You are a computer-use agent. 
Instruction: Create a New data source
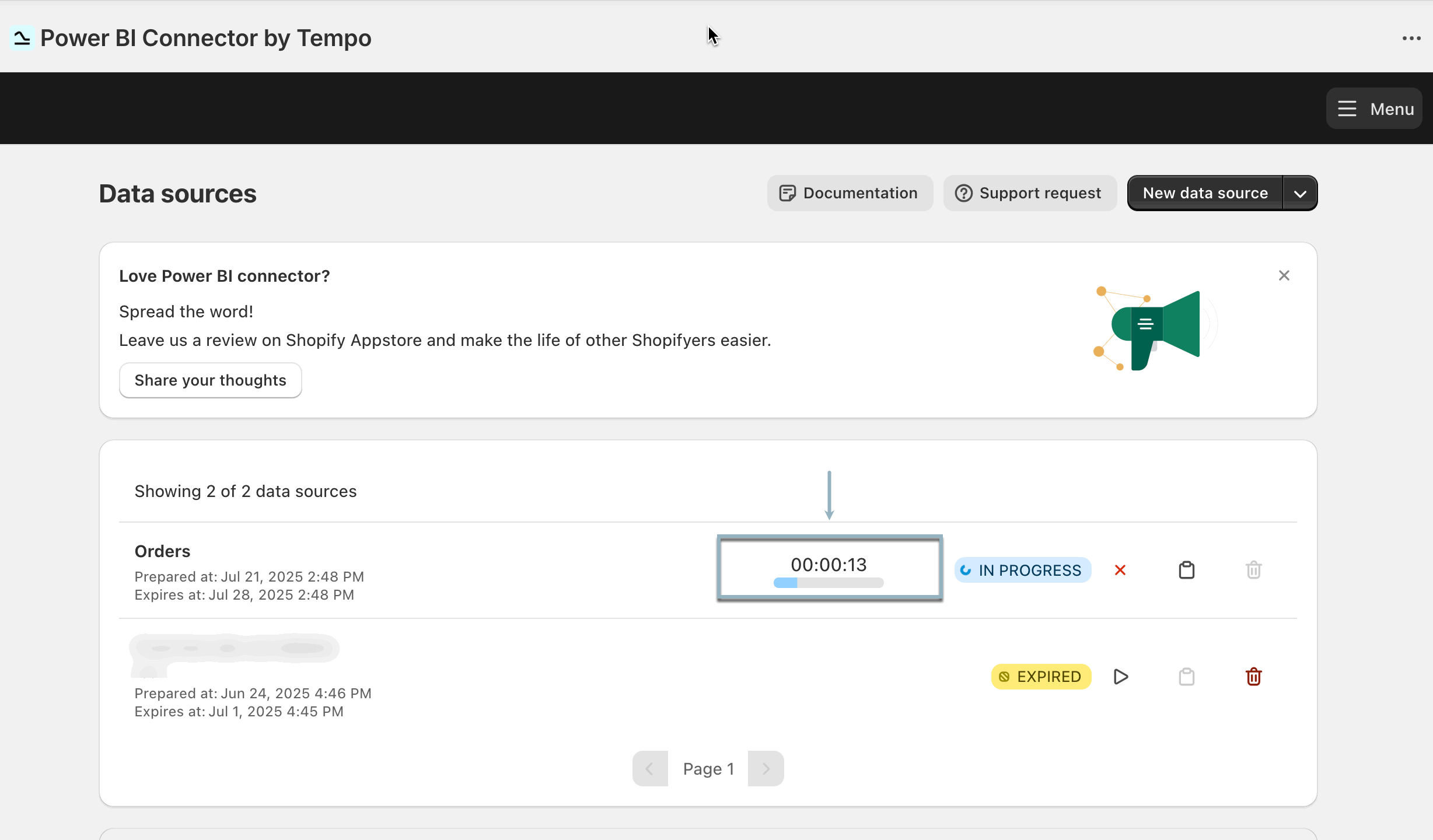click(x=1204, y=192)
